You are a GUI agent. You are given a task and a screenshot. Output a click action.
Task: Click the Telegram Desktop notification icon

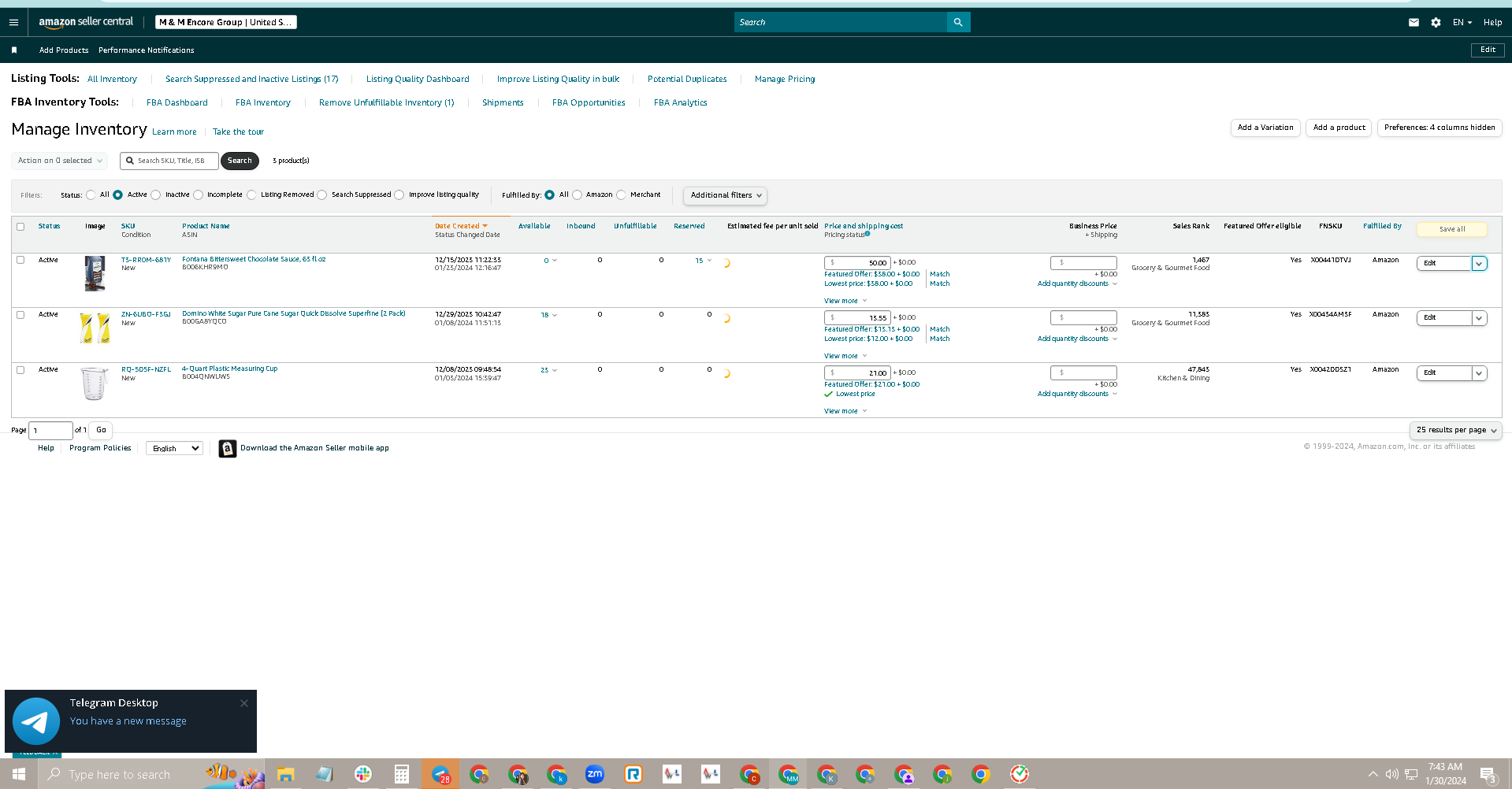36,720
